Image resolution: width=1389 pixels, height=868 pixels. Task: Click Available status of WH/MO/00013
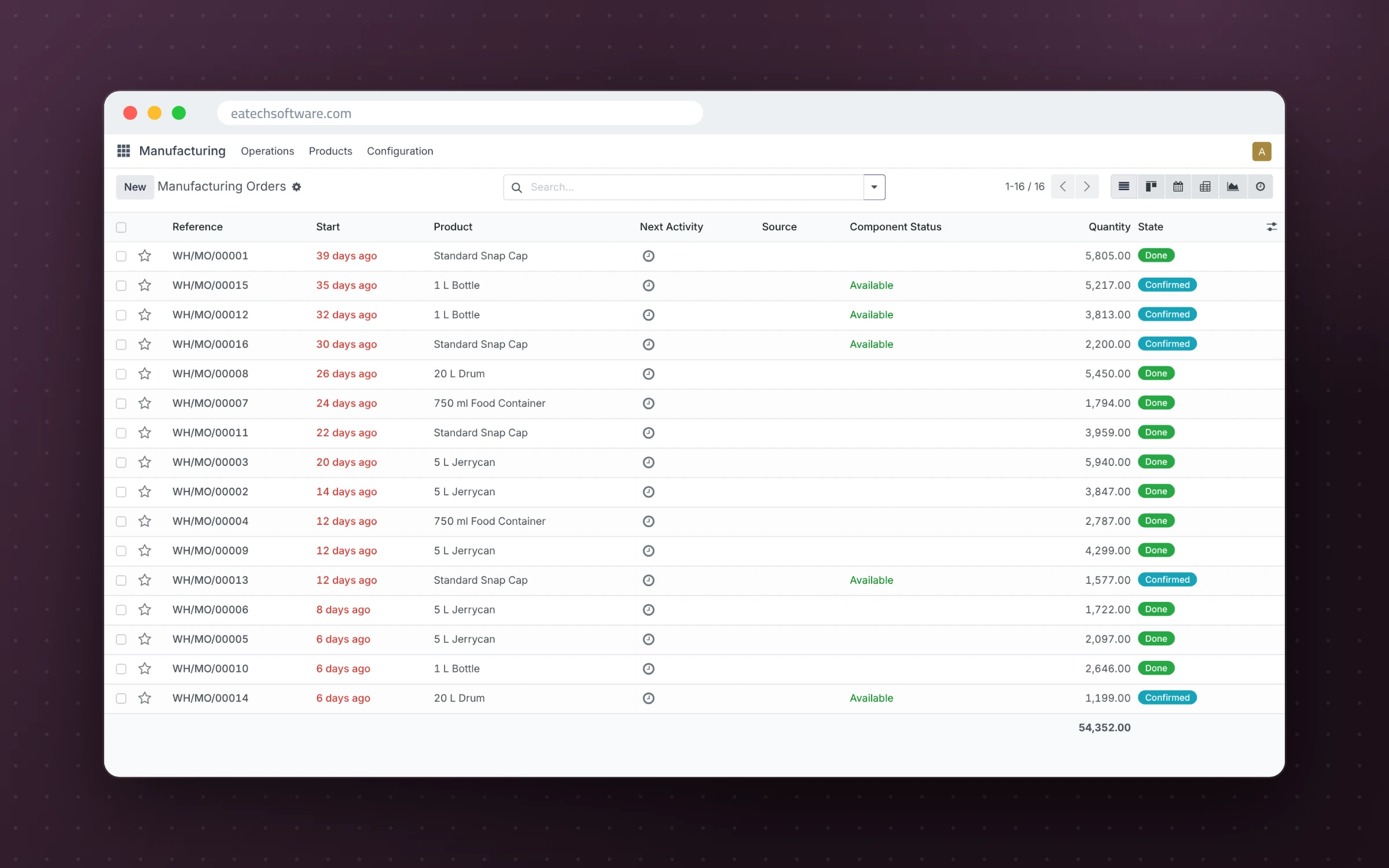[x=871, y=580]
